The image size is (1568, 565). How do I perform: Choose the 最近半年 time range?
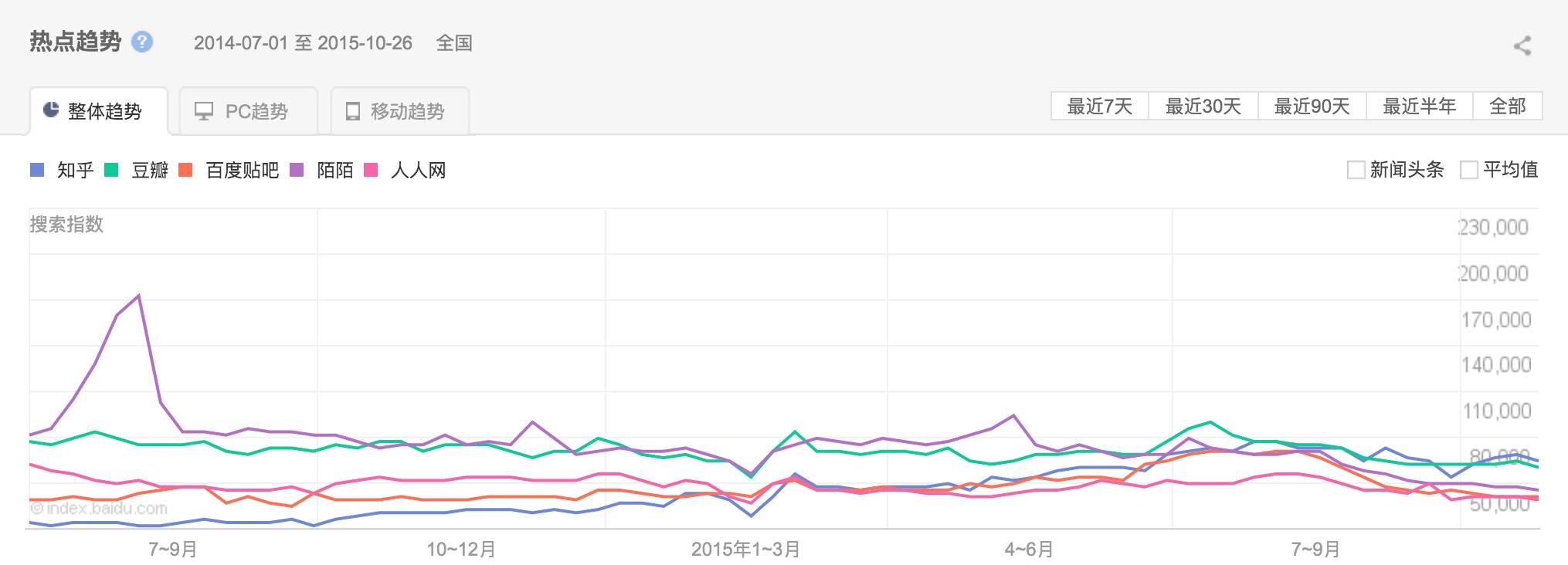[1419, 106]
